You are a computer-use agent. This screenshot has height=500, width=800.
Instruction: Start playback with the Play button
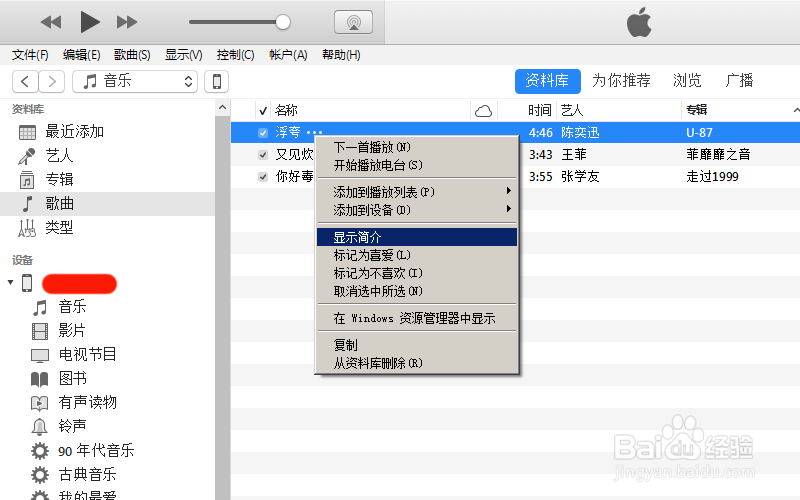coord(90,22)
